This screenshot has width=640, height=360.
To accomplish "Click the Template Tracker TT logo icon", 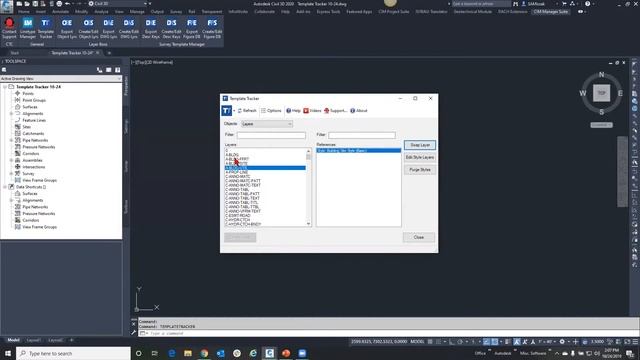I will 227,111.
